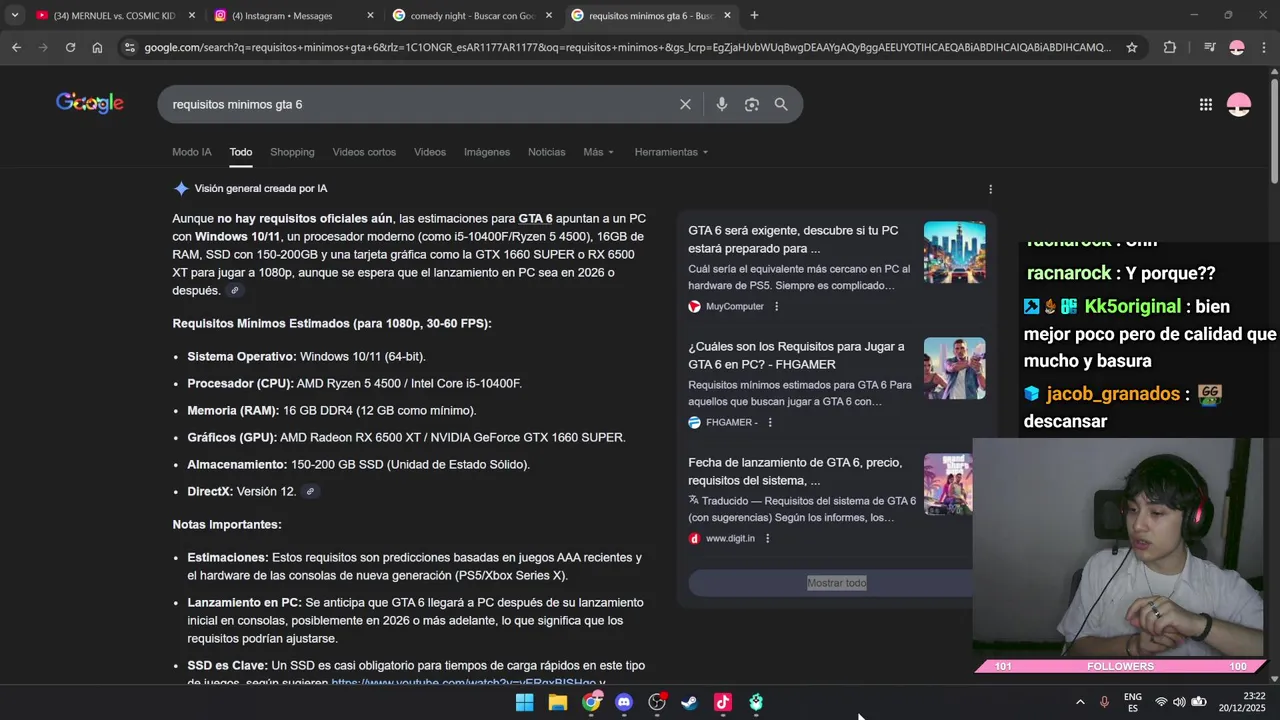
Task: Select the 'Videos' search tab
Action: point(430,152)
